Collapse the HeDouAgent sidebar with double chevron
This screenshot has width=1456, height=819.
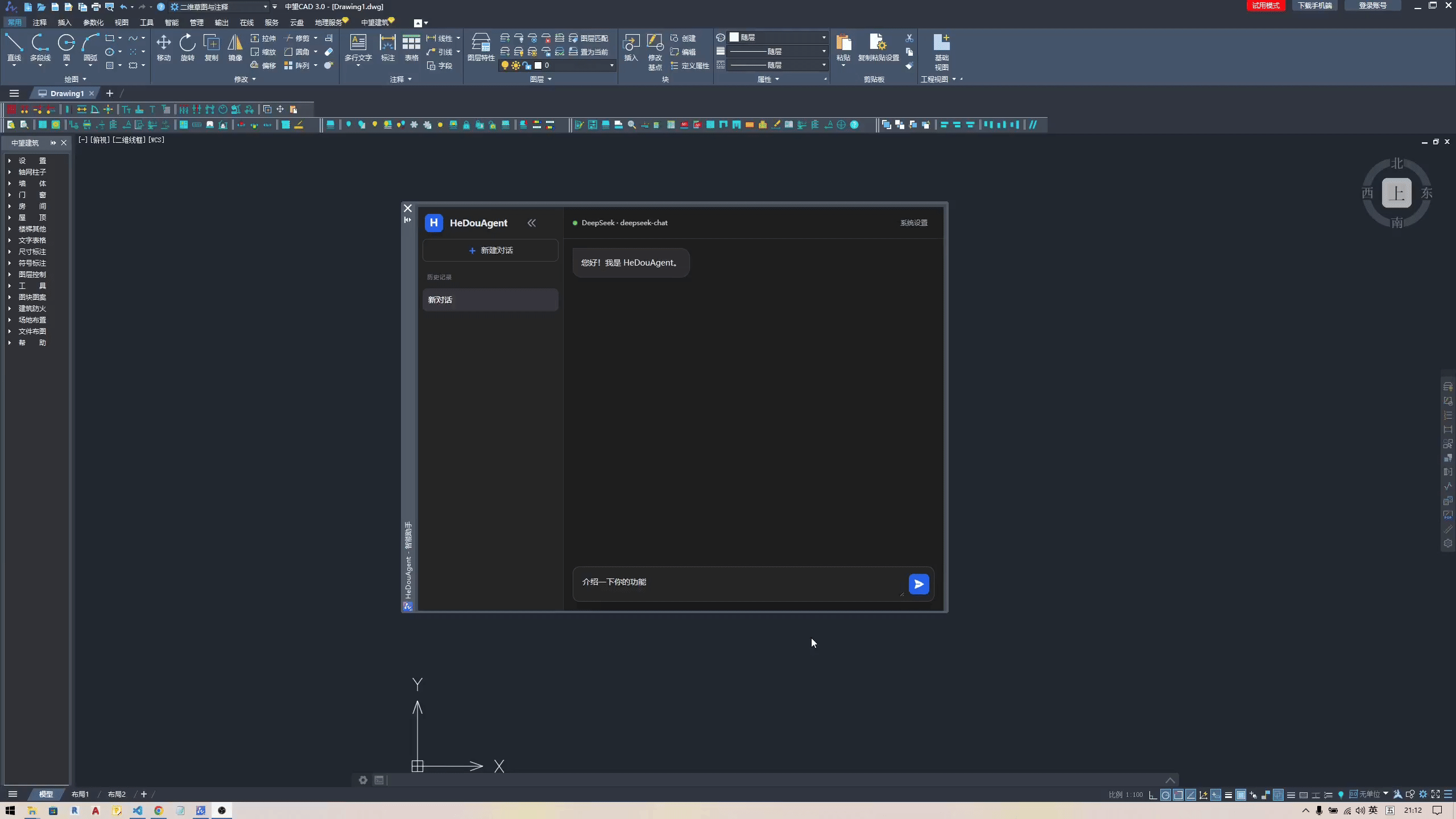click(x=531, y=223)
